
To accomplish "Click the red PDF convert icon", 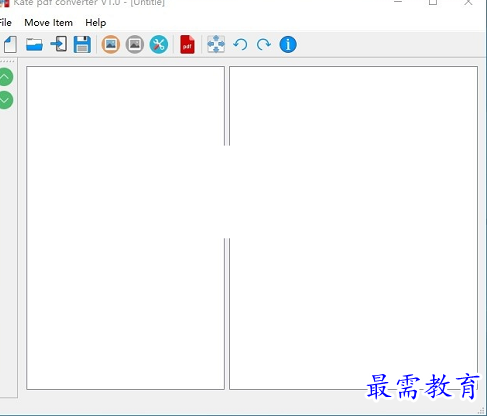I will (x=187, y=44).
